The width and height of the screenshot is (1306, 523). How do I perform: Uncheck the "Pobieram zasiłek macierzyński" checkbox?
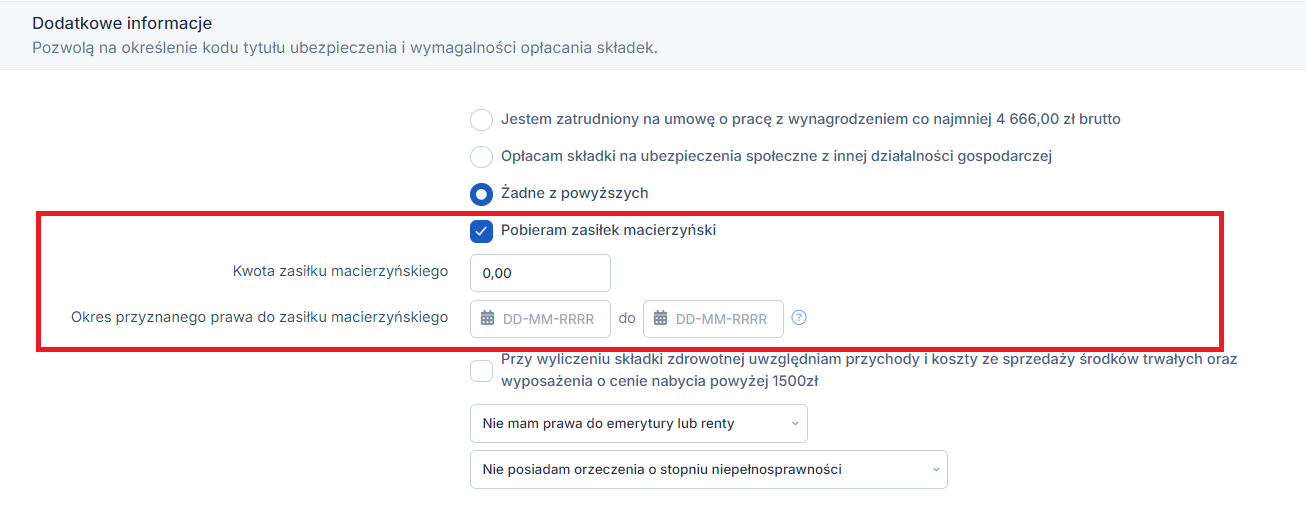click(481, 231)
